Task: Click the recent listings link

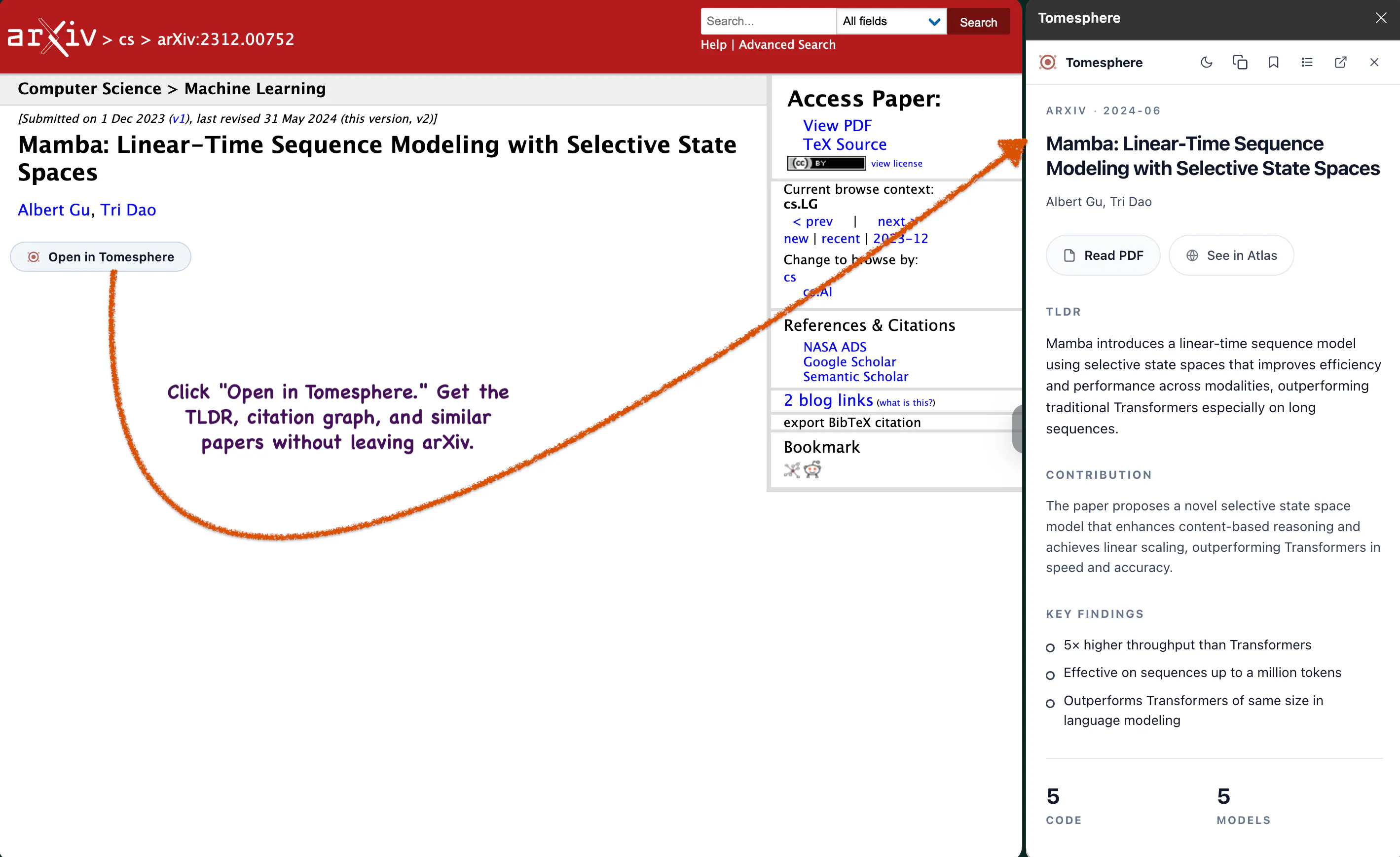Action: 840,239
